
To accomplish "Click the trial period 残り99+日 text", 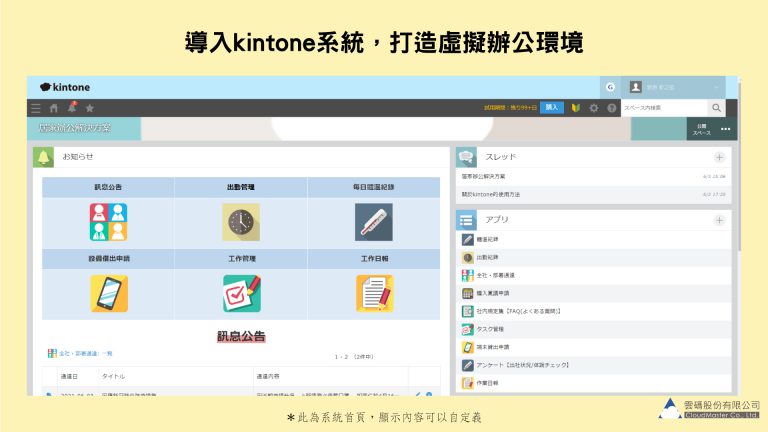I will [510, 108].
